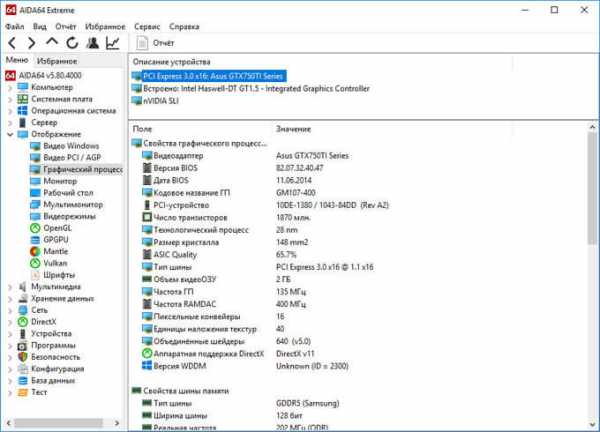The height and width of the screenshot is (432, 600).
Task: Expand the Конфигурация tree node
Action: pos(10,369)
